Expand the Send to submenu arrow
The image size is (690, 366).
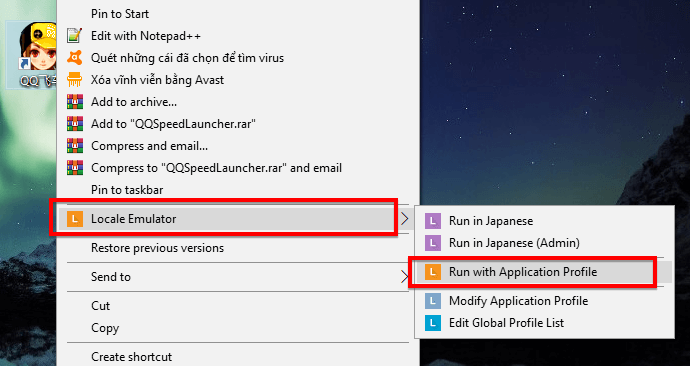click(x=405, y=277)
